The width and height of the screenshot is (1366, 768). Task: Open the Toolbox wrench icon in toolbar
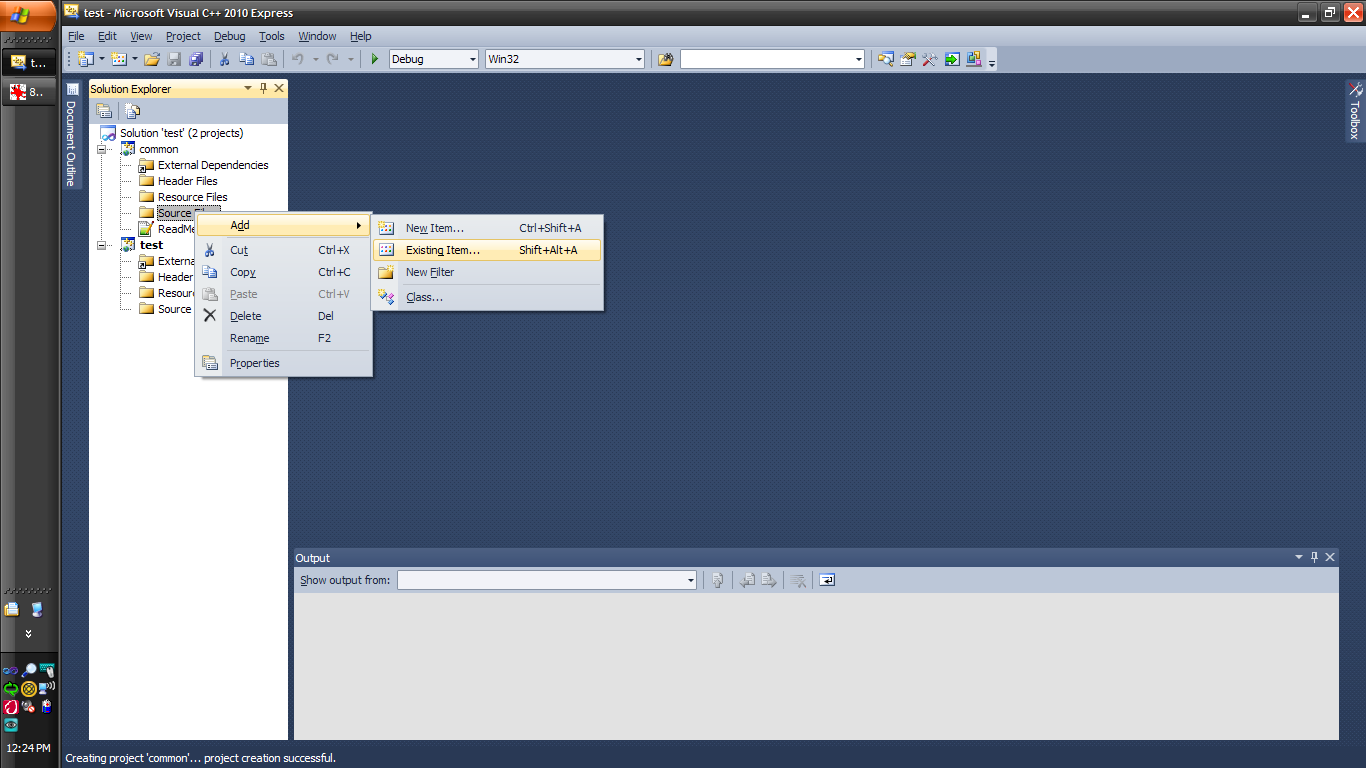tap(930, 59)
